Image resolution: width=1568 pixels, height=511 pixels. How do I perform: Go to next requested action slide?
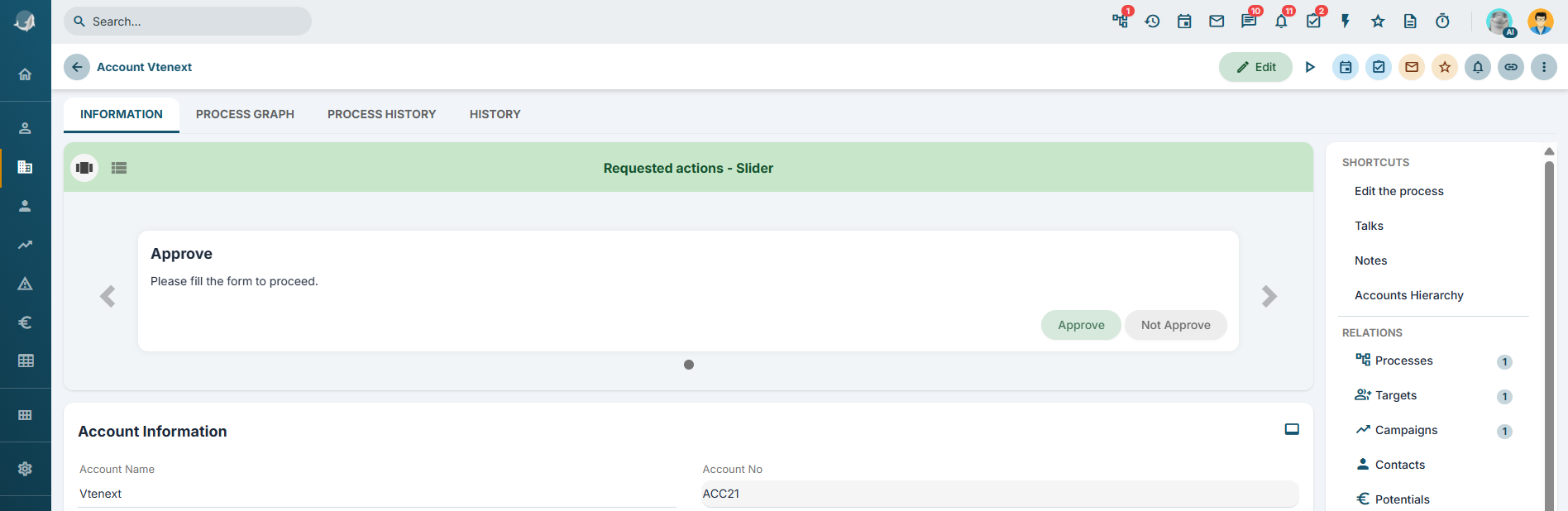[x=1269, y=296]
